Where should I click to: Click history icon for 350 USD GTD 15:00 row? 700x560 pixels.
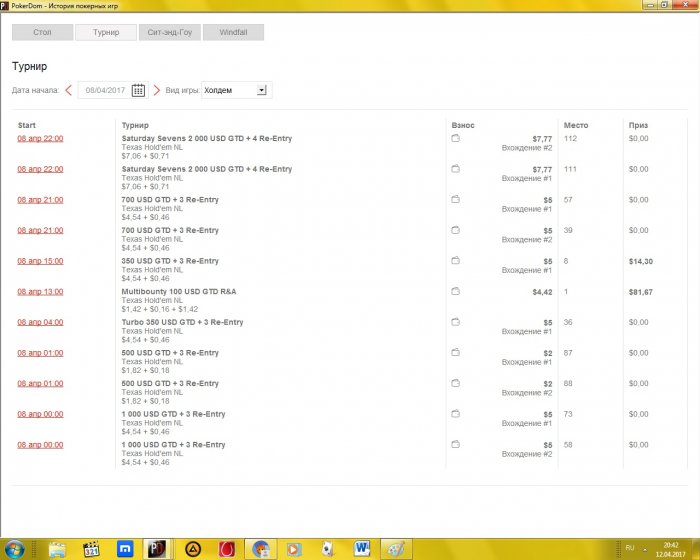455,260
